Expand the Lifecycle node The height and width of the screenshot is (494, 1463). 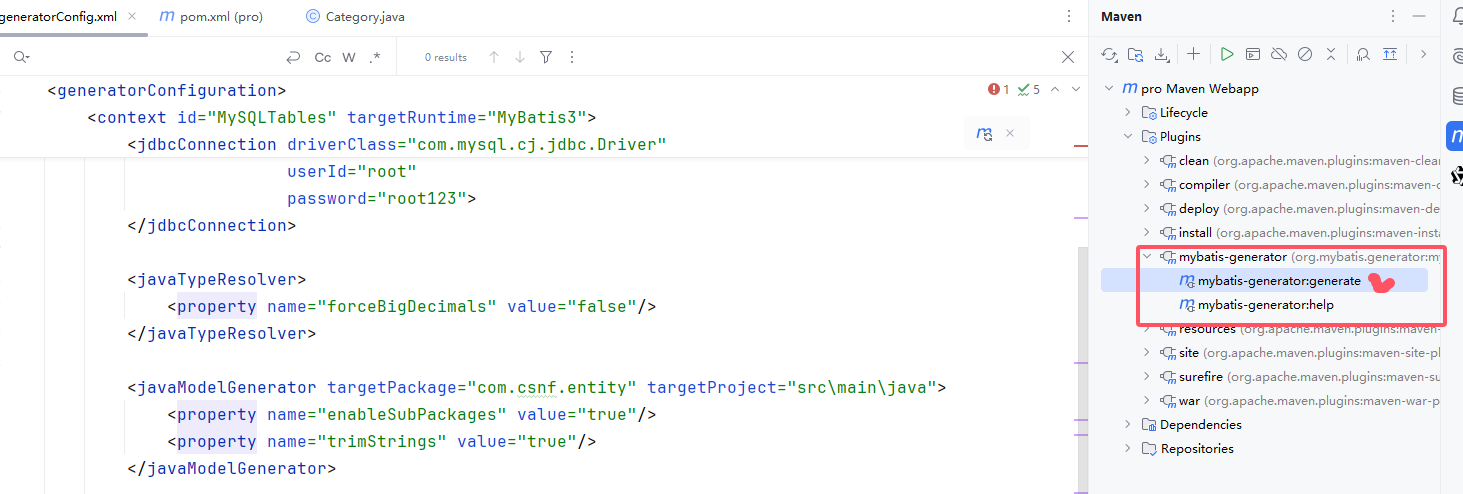point(1128,113)
